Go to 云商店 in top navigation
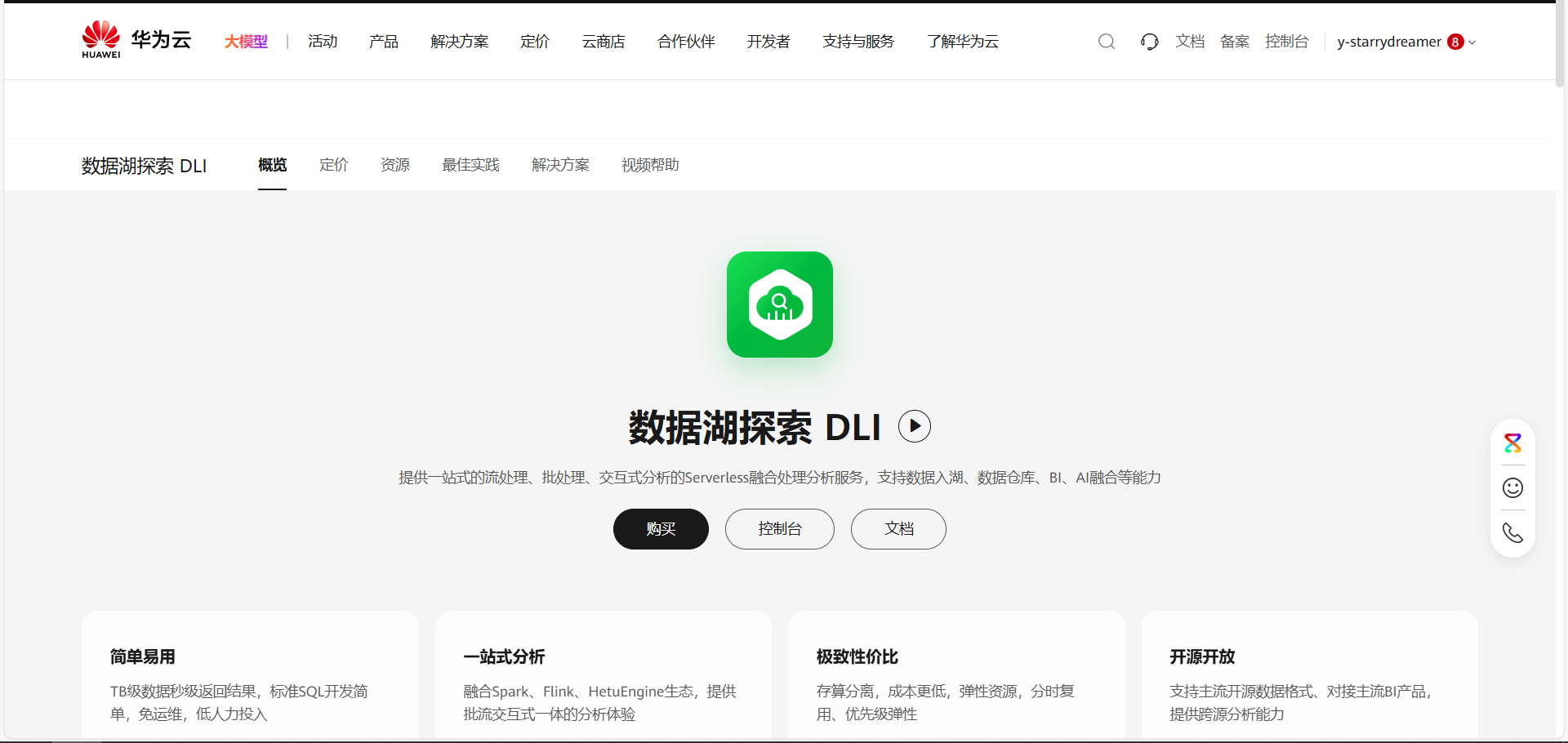Viewport: 1568px width, 743px height. [x=604, y=42]
